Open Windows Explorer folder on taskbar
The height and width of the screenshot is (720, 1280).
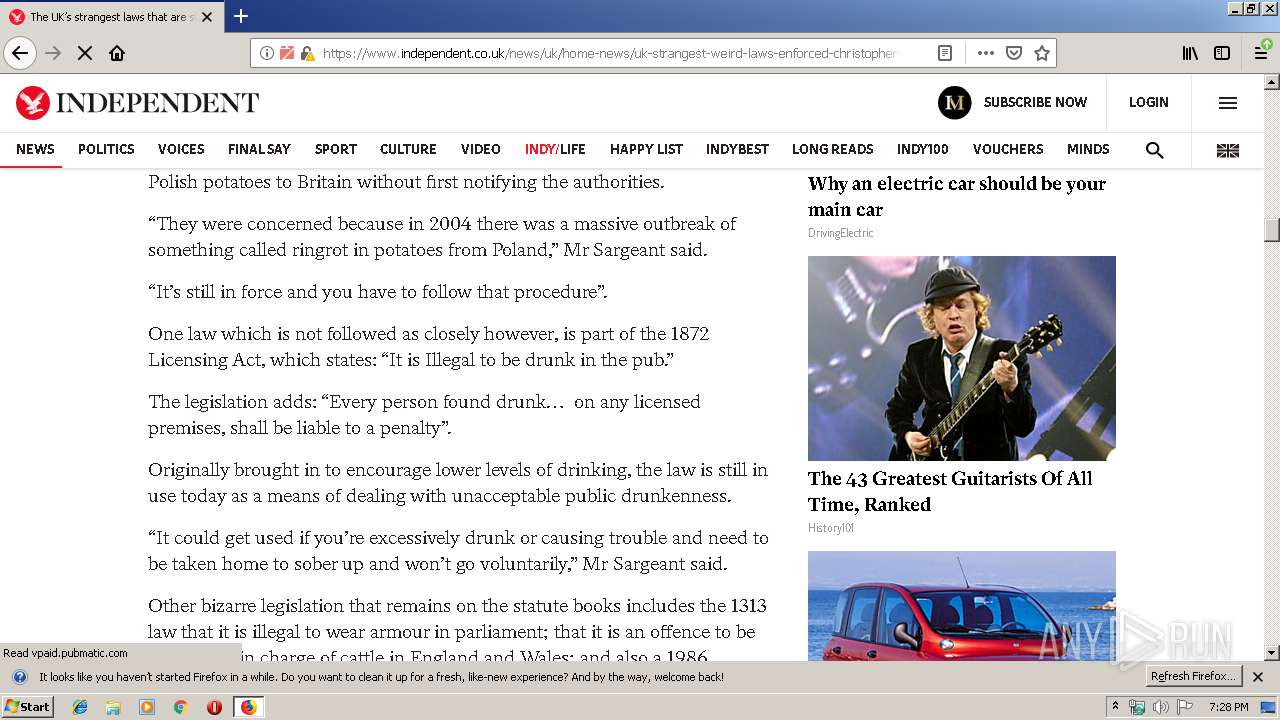[x=113, y=707]
